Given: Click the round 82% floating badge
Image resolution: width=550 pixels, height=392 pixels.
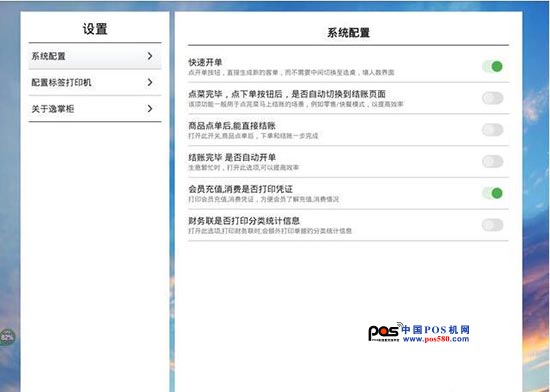Looking at the screenshot, I should click(x=7, y=337).
